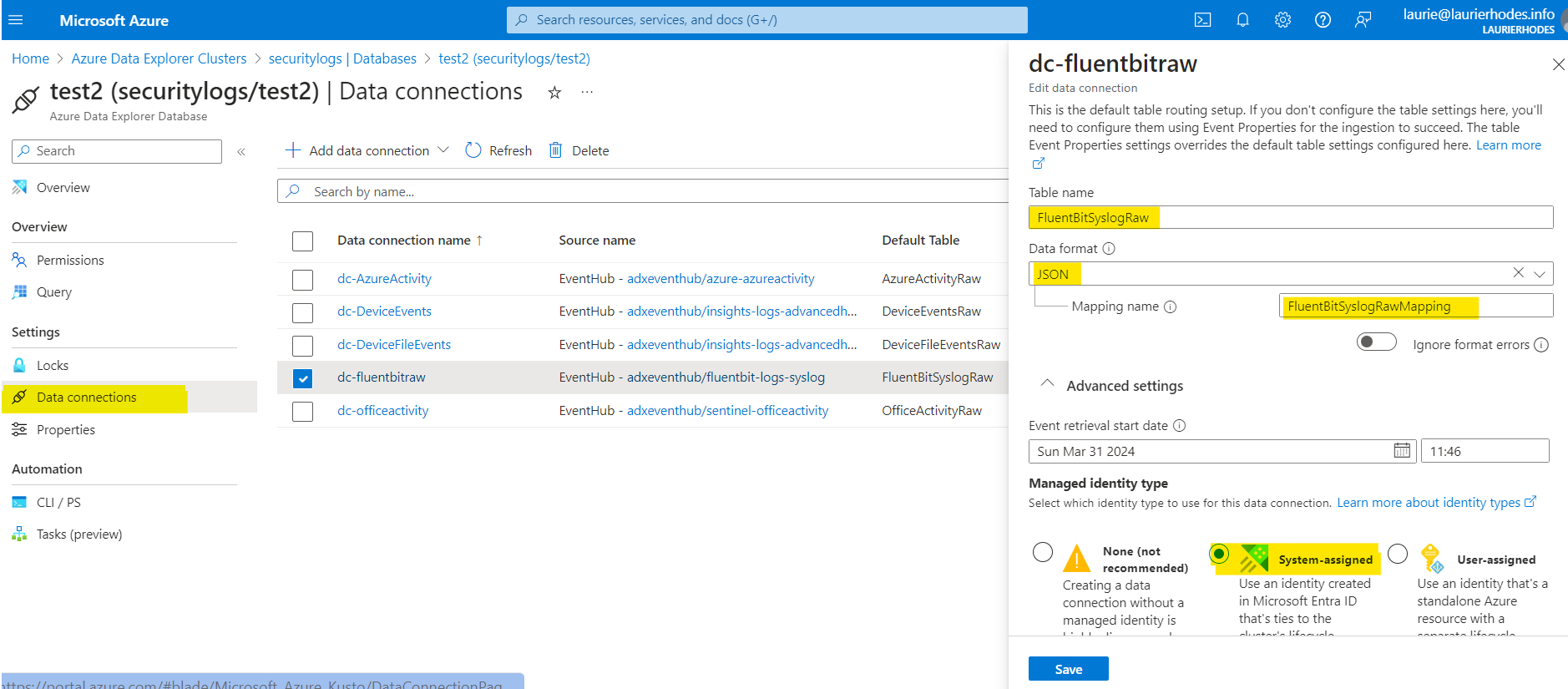The width and height of the screenshot is (1568, 689).
Task: Open the Learn more external link icon
Action: coord(1038,164)
